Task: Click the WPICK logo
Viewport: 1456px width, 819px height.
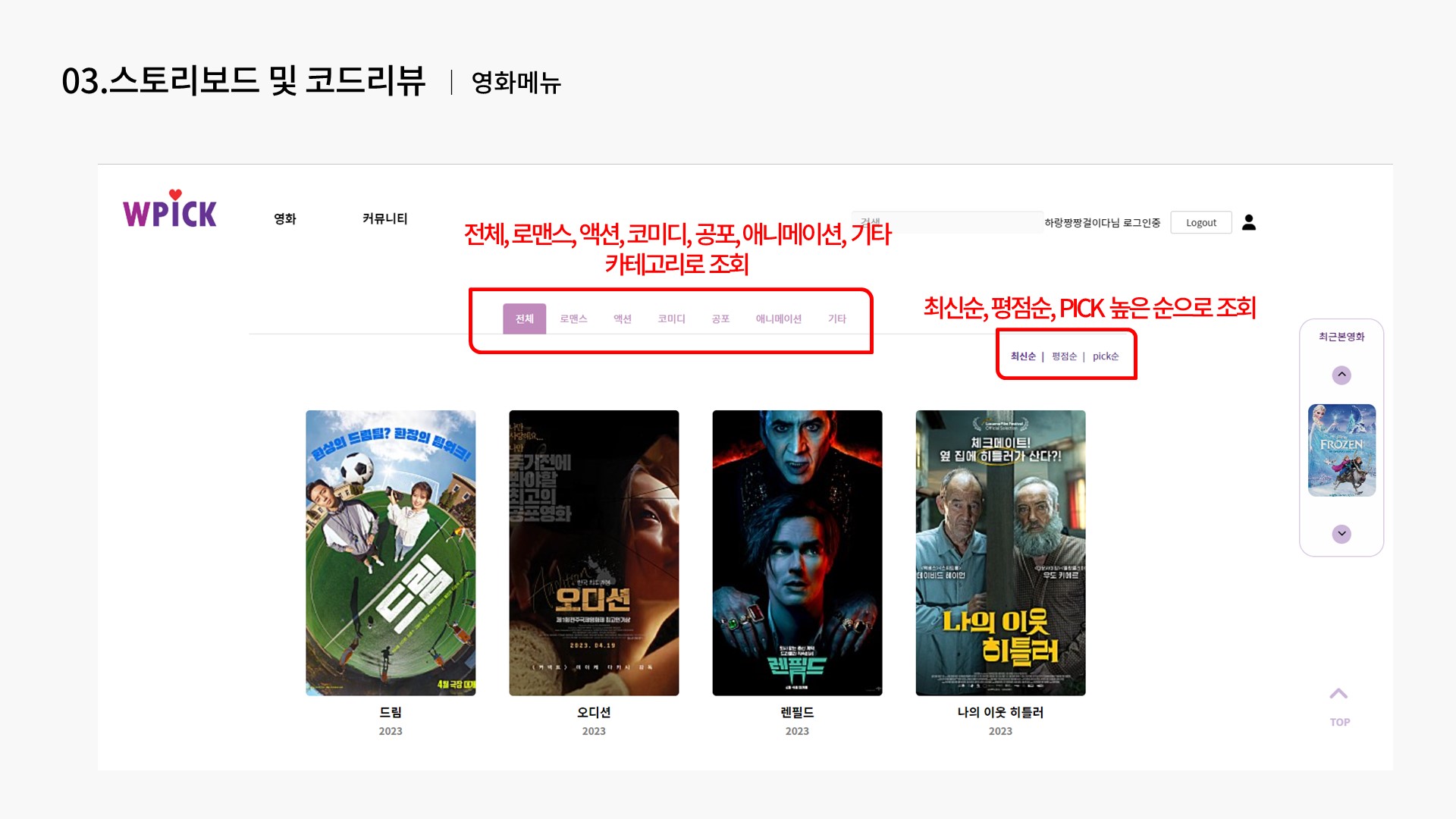Action: 170,209
